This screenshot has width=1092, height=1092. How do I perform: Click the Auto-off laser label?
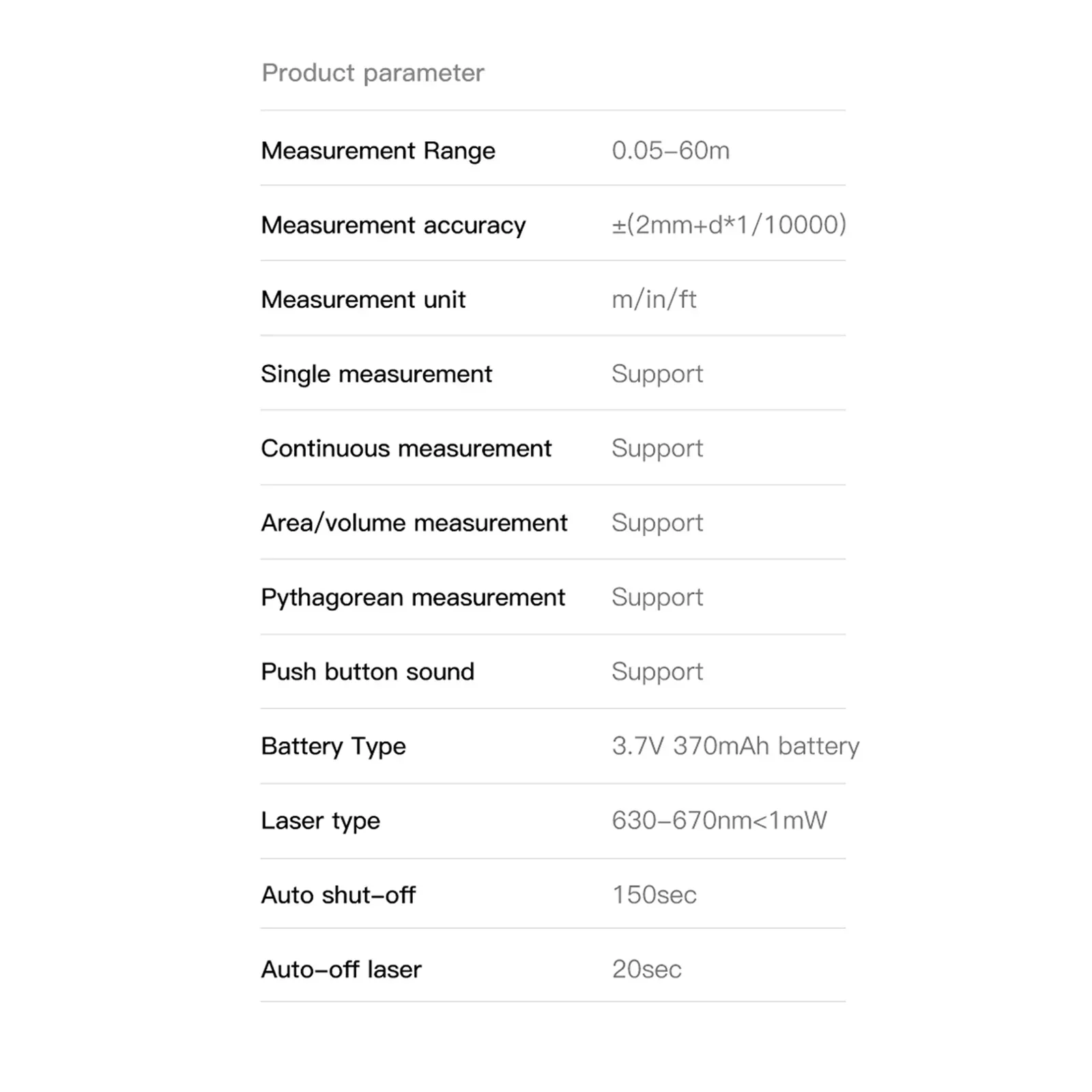click(x=341, y=969)
